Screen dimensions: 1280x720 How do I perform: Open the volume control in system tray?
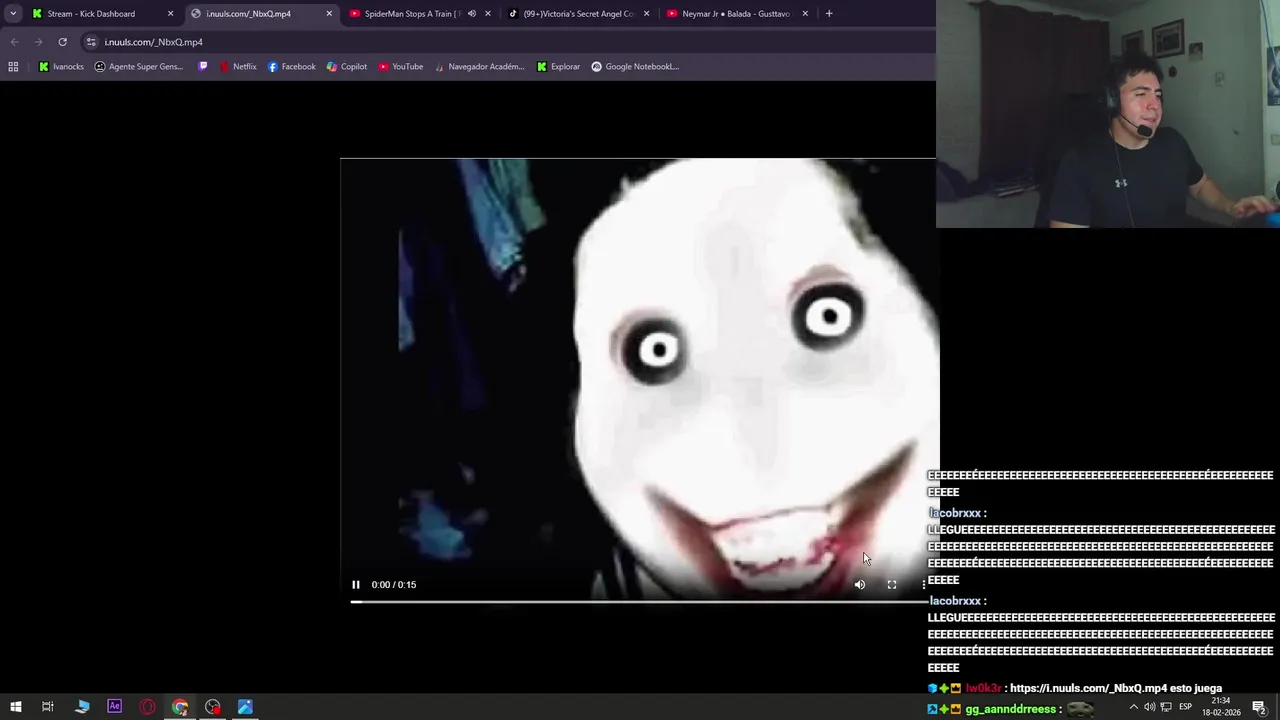point(1149,707)
